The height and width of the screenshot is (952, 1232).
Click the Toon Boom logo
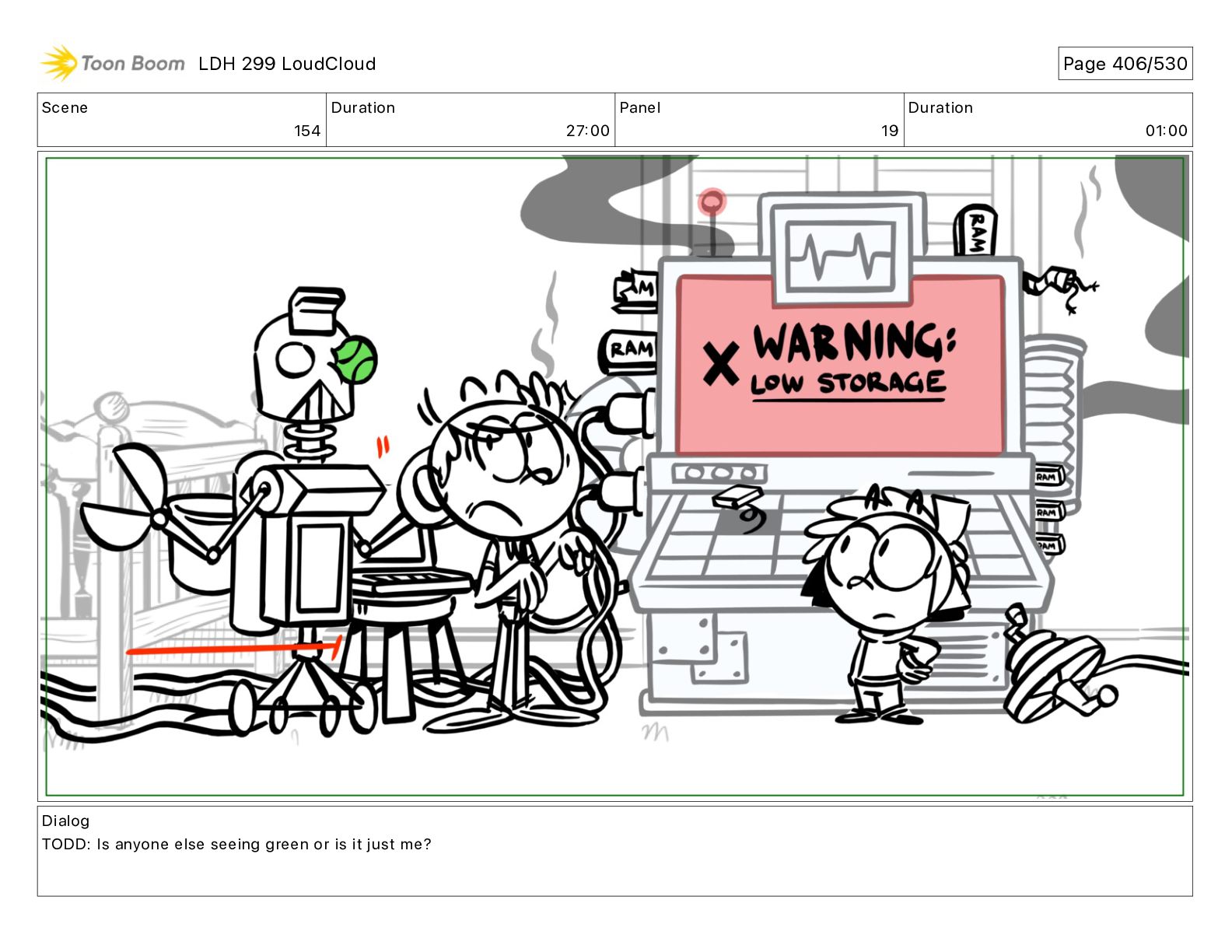(x=113, y=63)
